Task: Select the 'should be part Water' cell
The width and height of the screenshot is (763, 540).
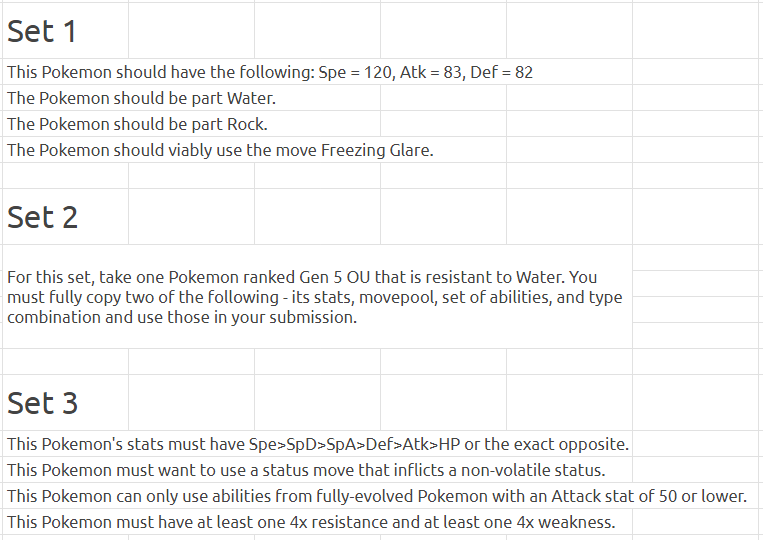Action: pyautogui.click(x=141, y=98)
